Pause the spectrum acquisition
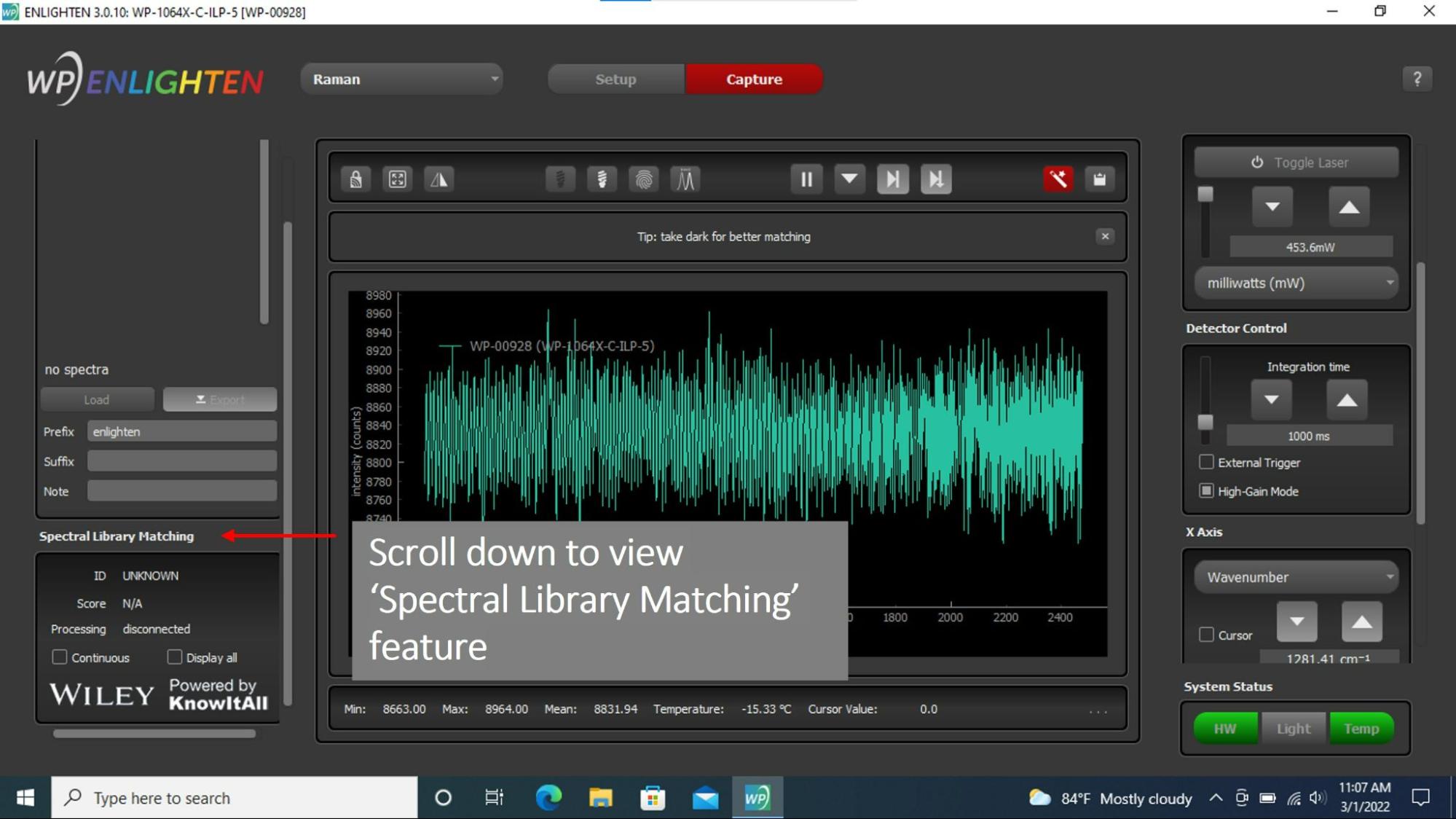The width and height of the screenshot is (1456, 819). coord(806,179)
